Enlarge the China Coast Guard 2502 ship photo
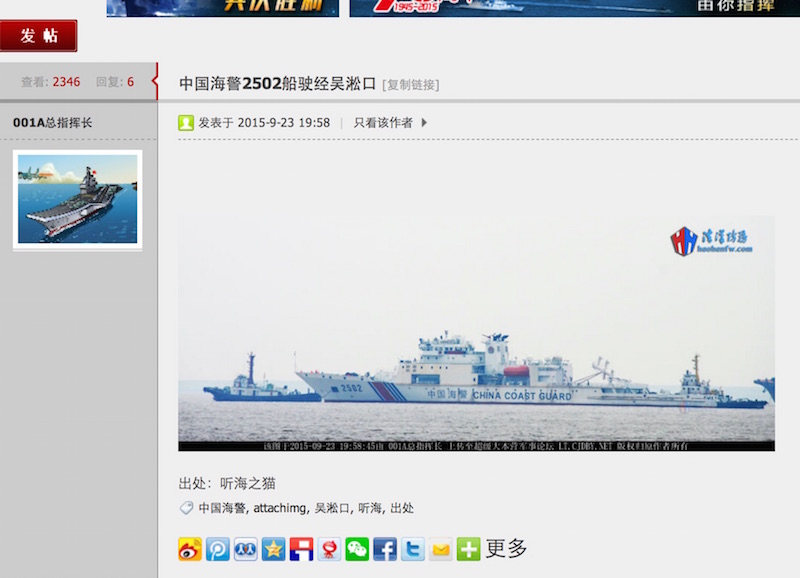The height and width of the screenshot is (578, 800). 476,333
